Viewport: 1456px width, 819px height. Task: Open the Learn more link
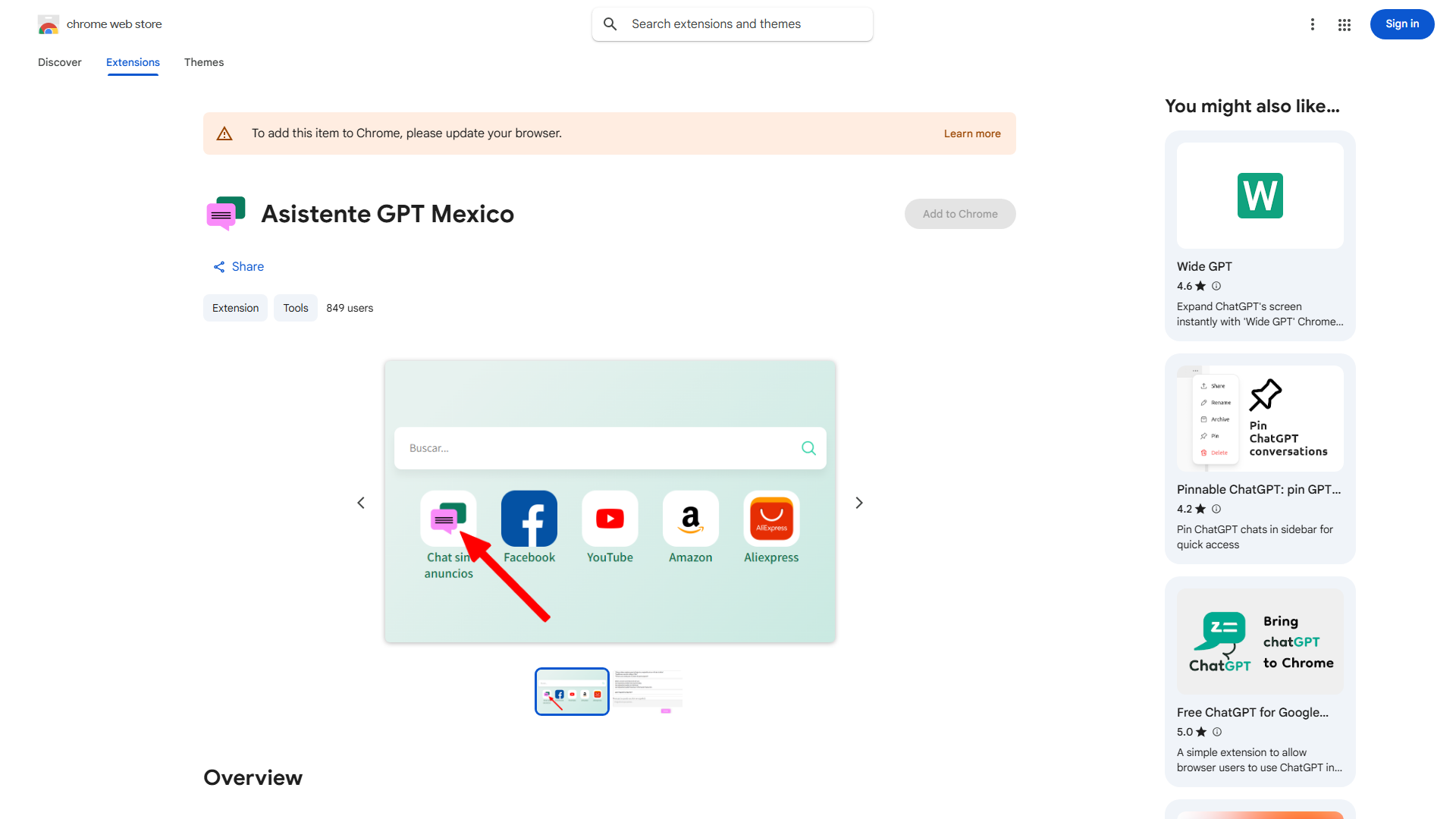972,133
